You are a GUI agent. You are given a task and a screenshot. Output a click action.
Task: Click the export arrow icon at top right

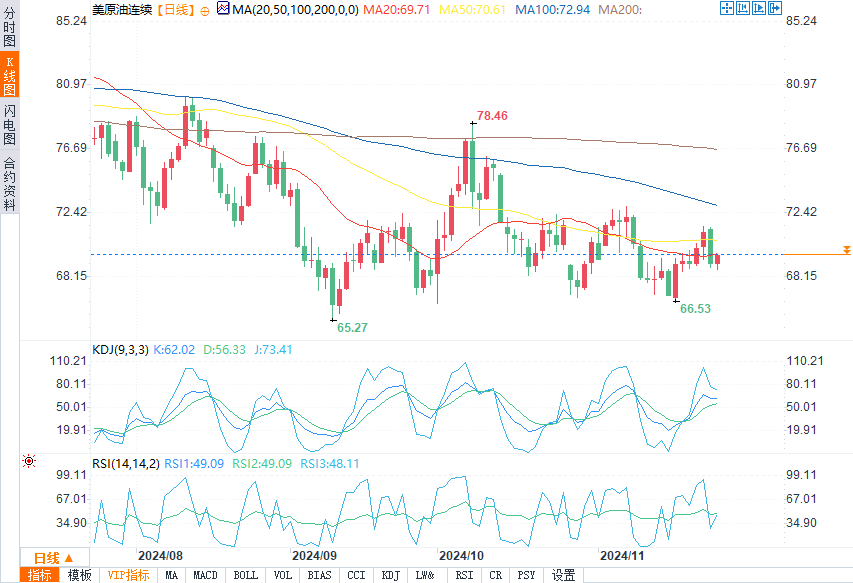pyautogui.click(x=775, y=8)
